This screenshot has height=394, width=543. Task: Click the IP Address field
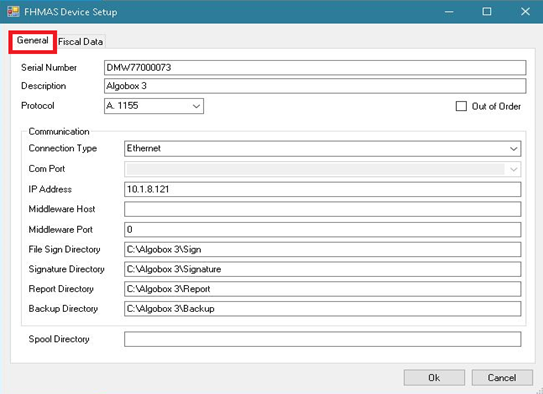[322, 189]
